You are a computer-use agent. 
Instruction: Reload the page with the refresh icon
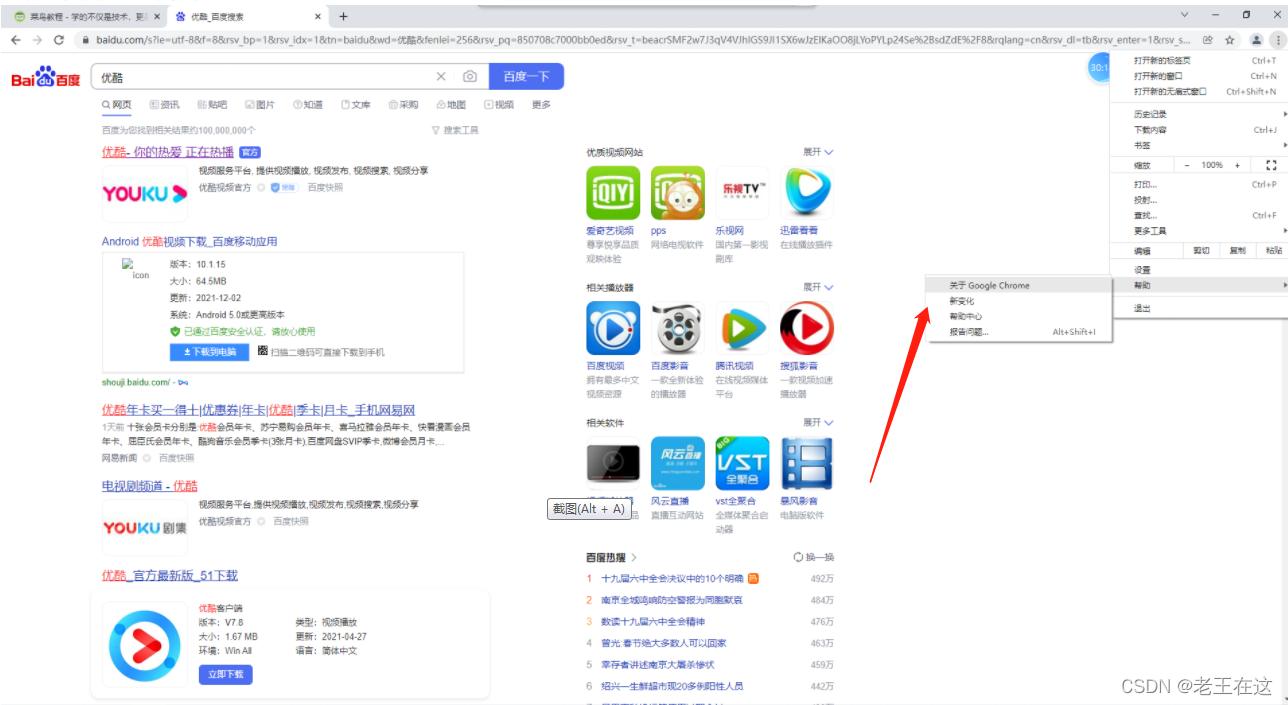59,40
